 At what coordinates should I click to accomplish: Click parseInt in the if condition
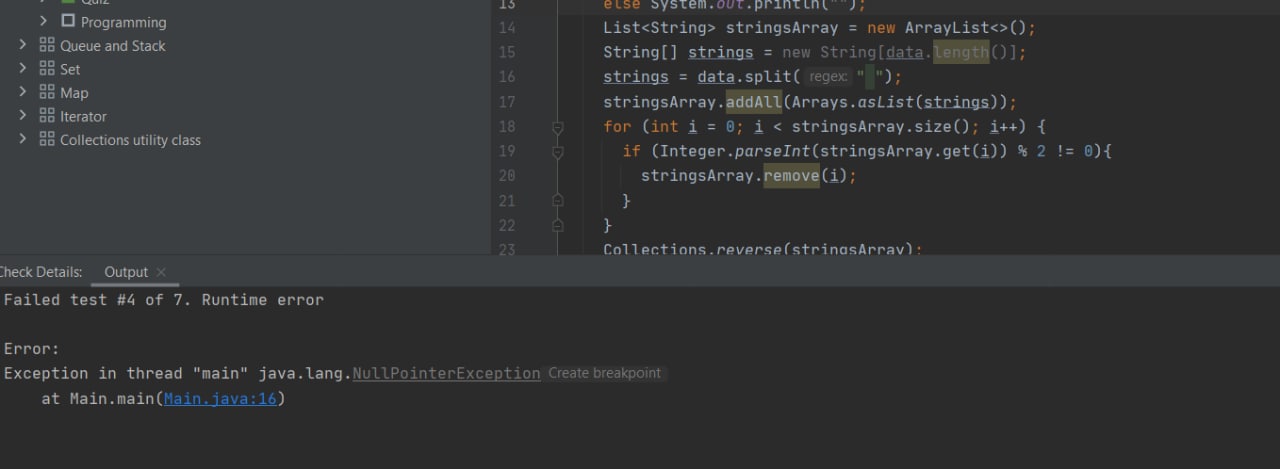tap(772, 151)
